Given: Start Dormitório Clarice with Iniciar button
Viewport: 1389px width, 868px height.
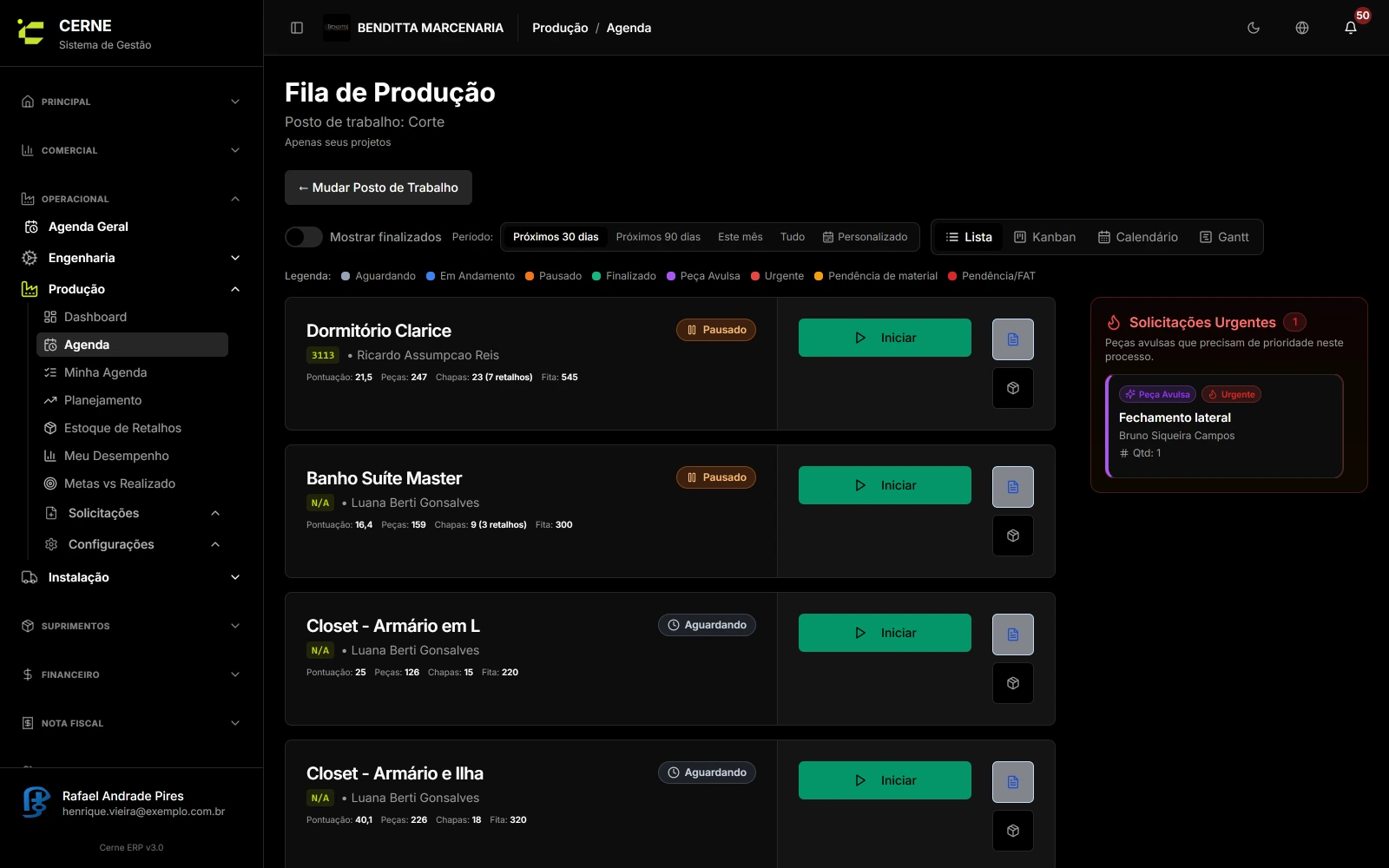Looking at the screenshot, I should (x=885, y=338).
